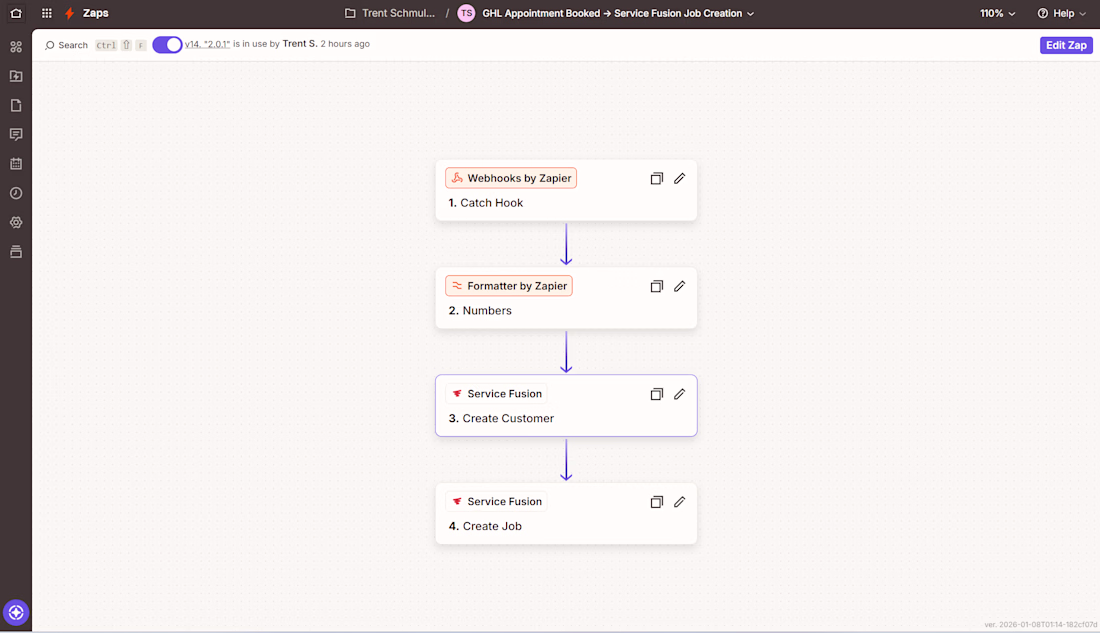This screenshot has height=633, width=1100.
Task: Open the sidebar calendar icon
Action: click(x=16, y=164)
